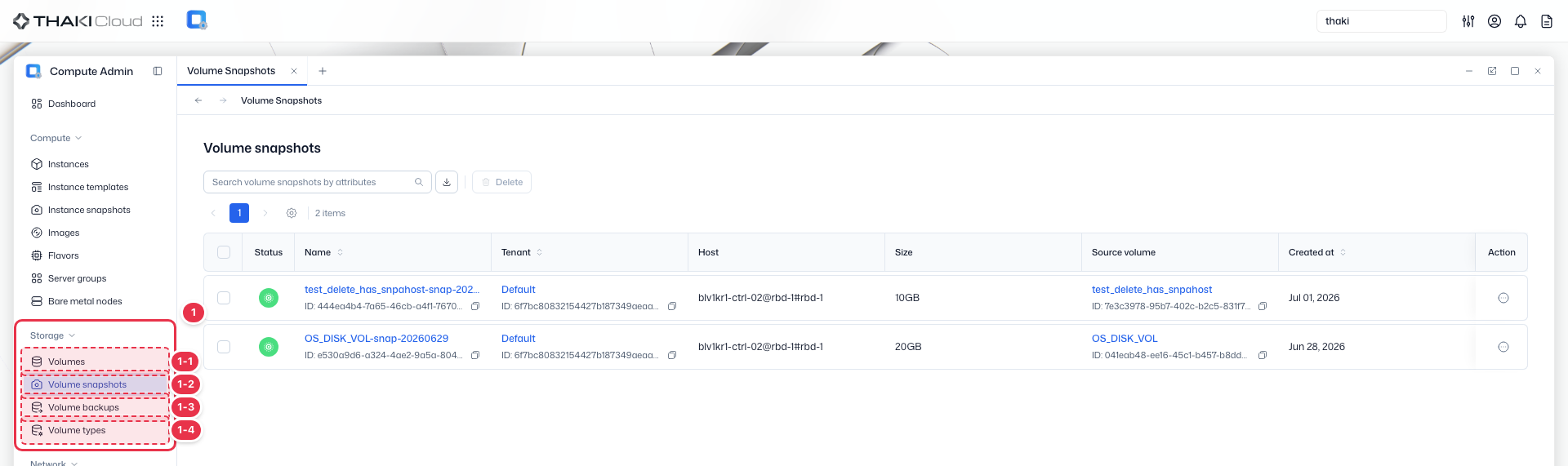Open the app grid launcher icon
This screenshot has width=1568, height=466.
point(158,21)
